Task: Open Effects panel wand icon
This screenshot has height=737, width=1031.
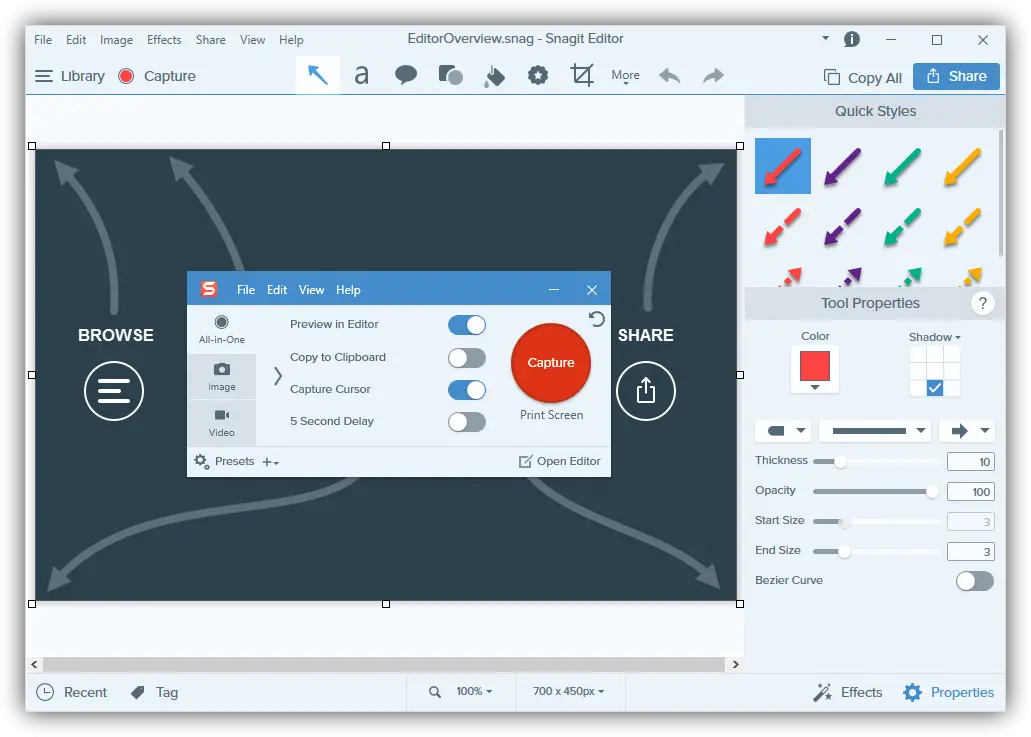Action: point(823,692)
